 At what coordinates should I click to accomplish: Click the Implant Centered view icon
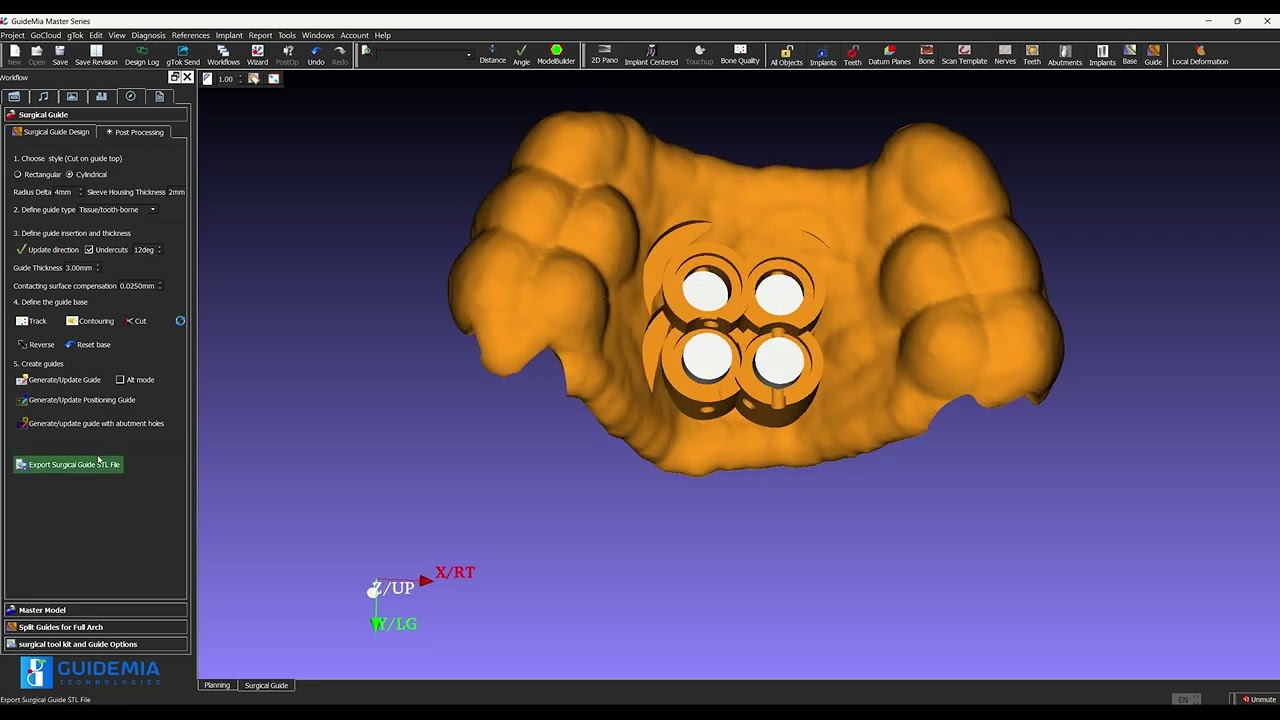pos(651,54)
